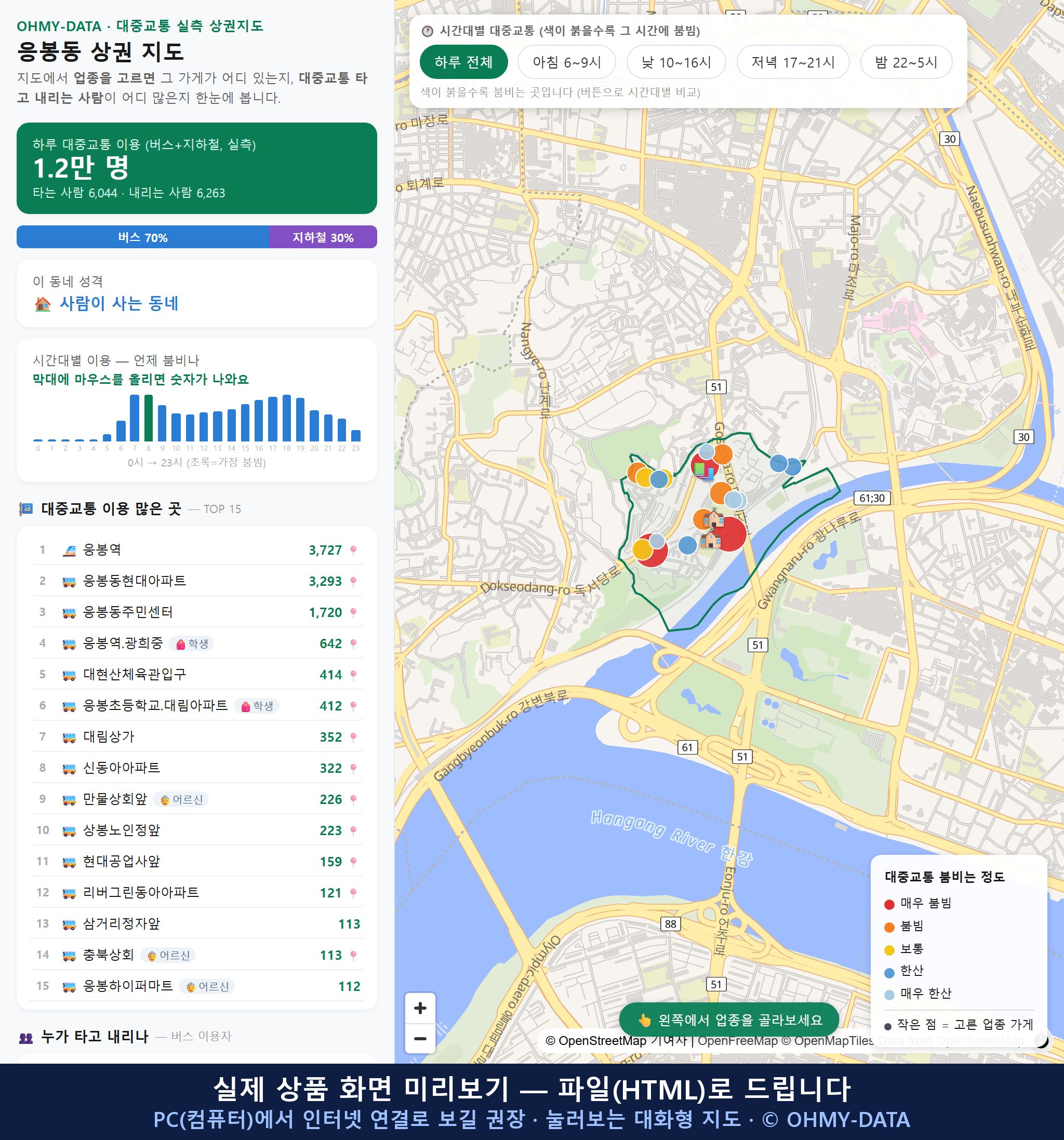Click the blue 한산 legend swatch

[x=889, y=973]
